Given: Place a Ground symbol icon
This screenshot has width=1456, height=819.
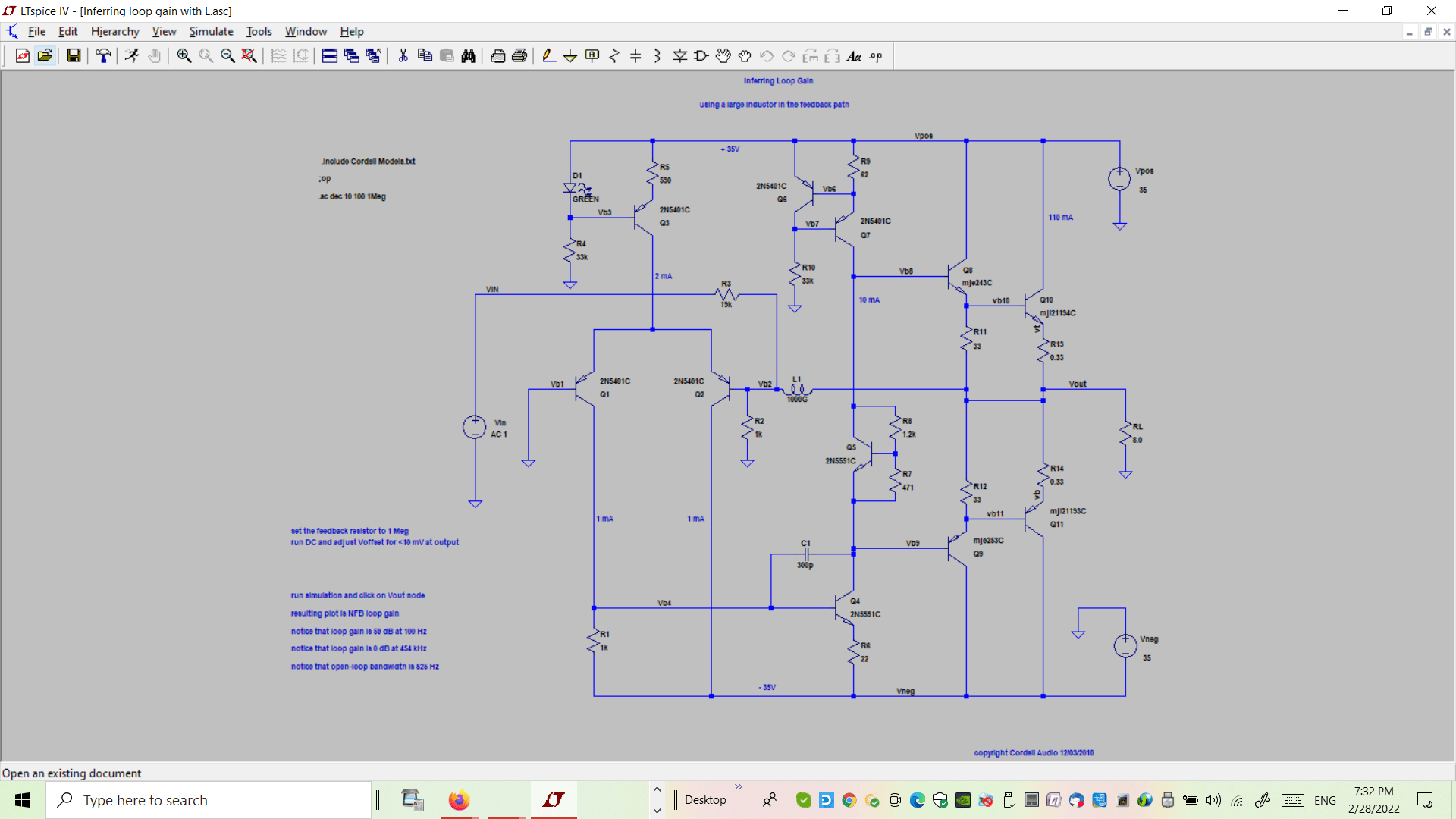Looking at the screenshot, I should pos(570,56).
